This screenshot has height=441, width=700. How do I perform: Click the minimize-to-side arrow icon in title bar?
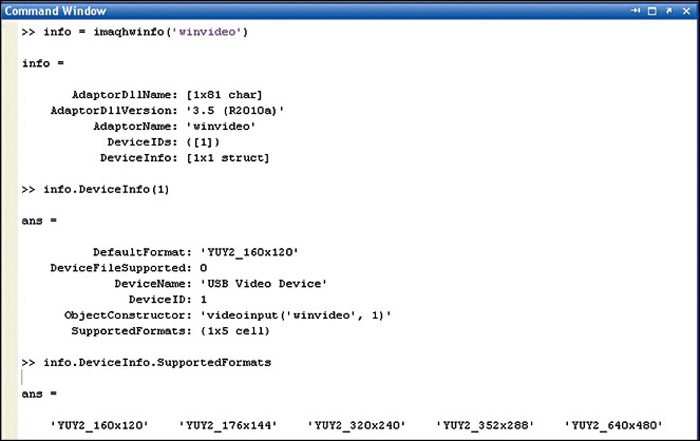tap(636, 11)
